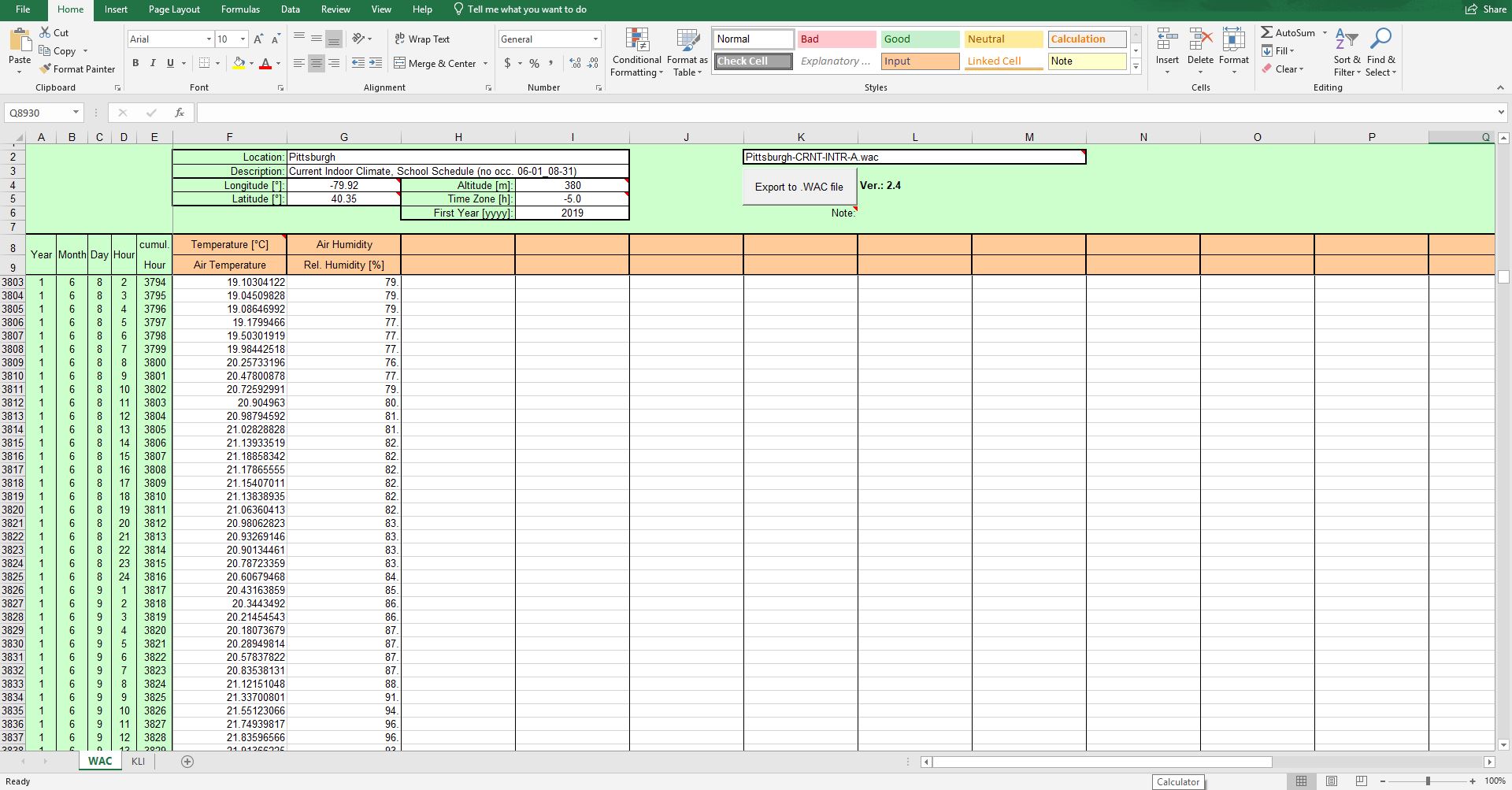1512x790 pixels.
Task: Click the Increase Indent icon
Action: click(376, 63)
